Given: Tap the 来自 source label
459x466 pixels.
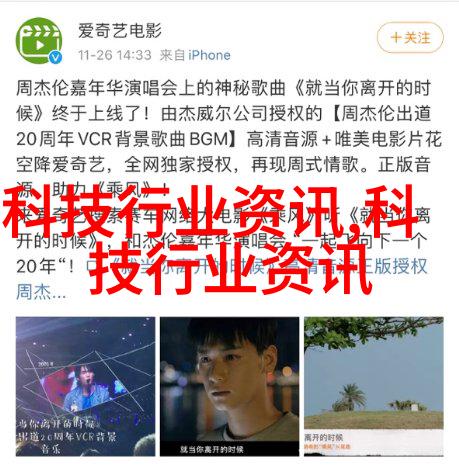Looking at the screenshot, I should click(172, 55).
